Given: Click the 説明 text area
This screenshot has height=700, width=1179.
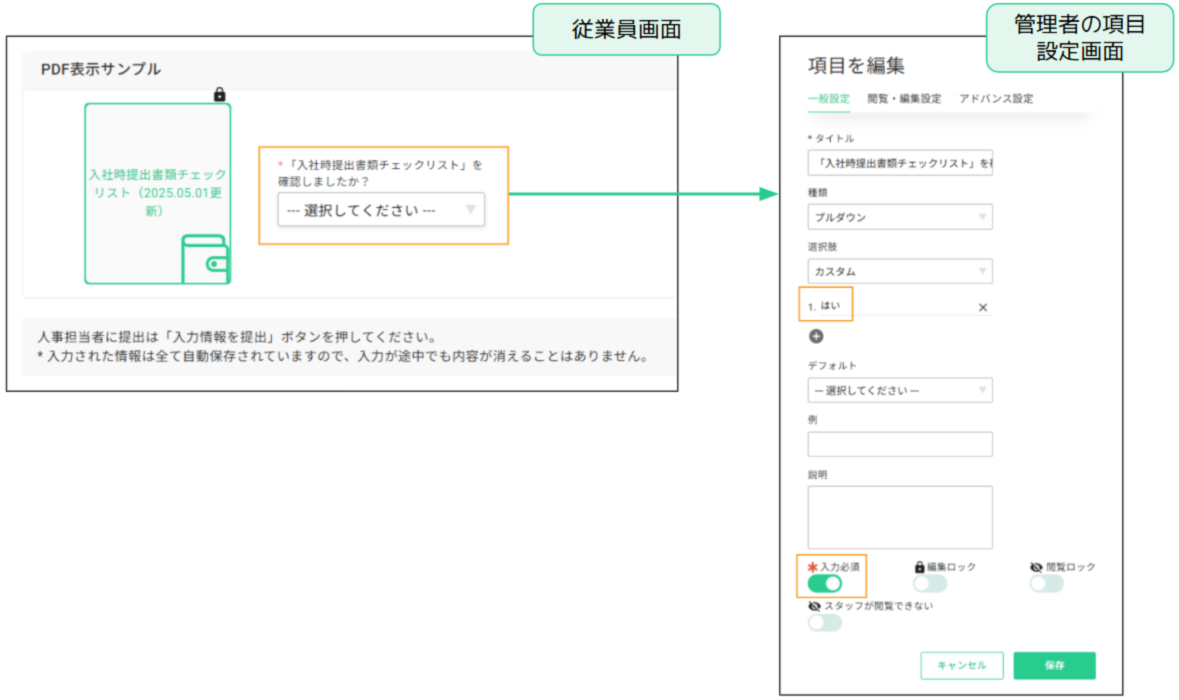Looking at the screenshot, I should [x=900, y=517].
